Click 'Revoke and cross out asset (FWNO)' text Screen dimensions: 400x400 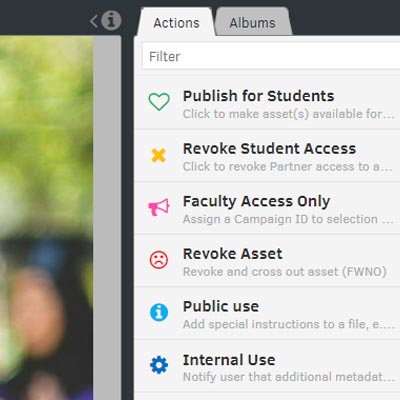click(285, 272)
